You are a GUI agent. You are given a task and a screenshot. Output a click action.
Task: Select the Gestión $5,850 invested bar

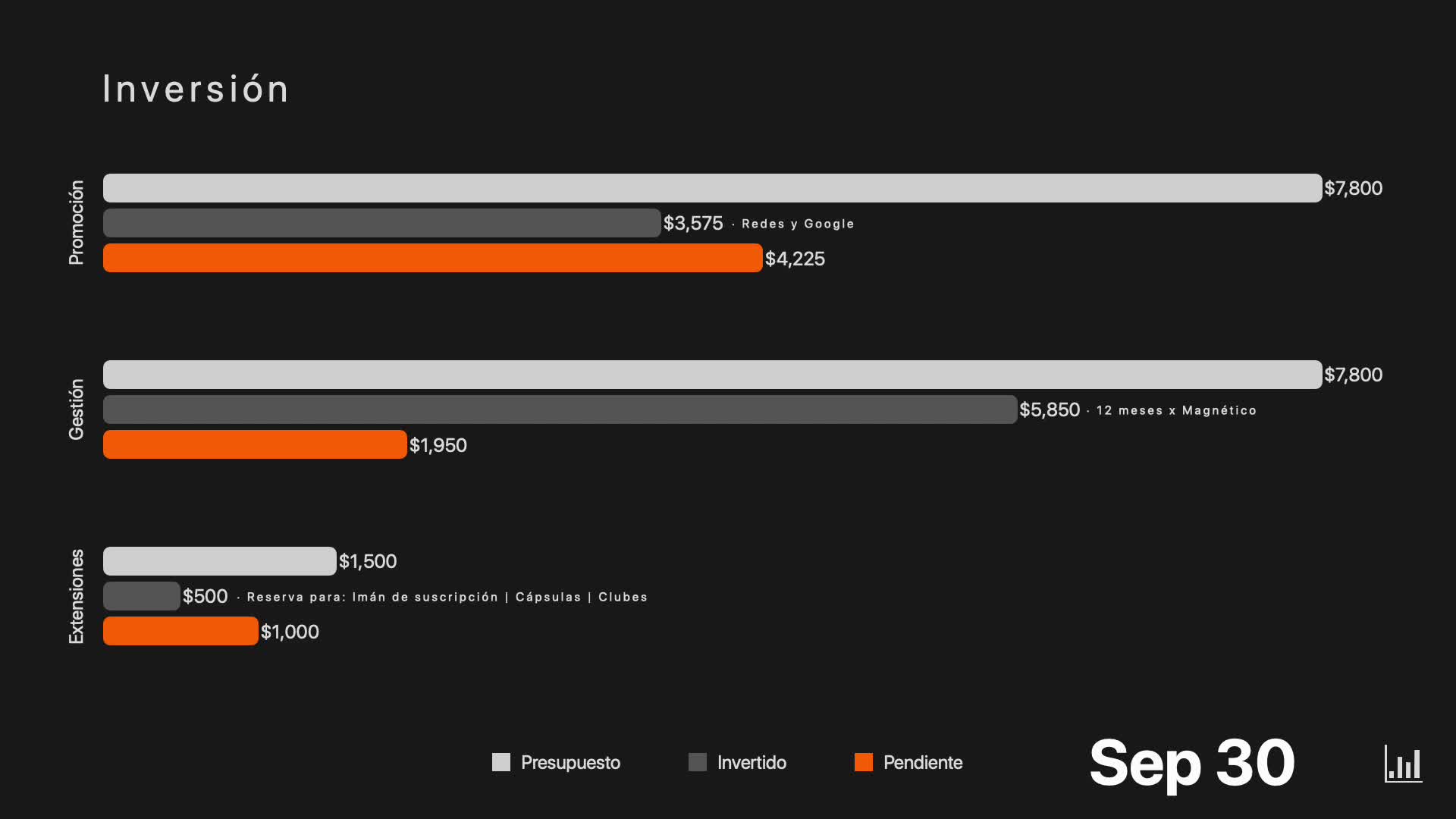click(560, 409)
